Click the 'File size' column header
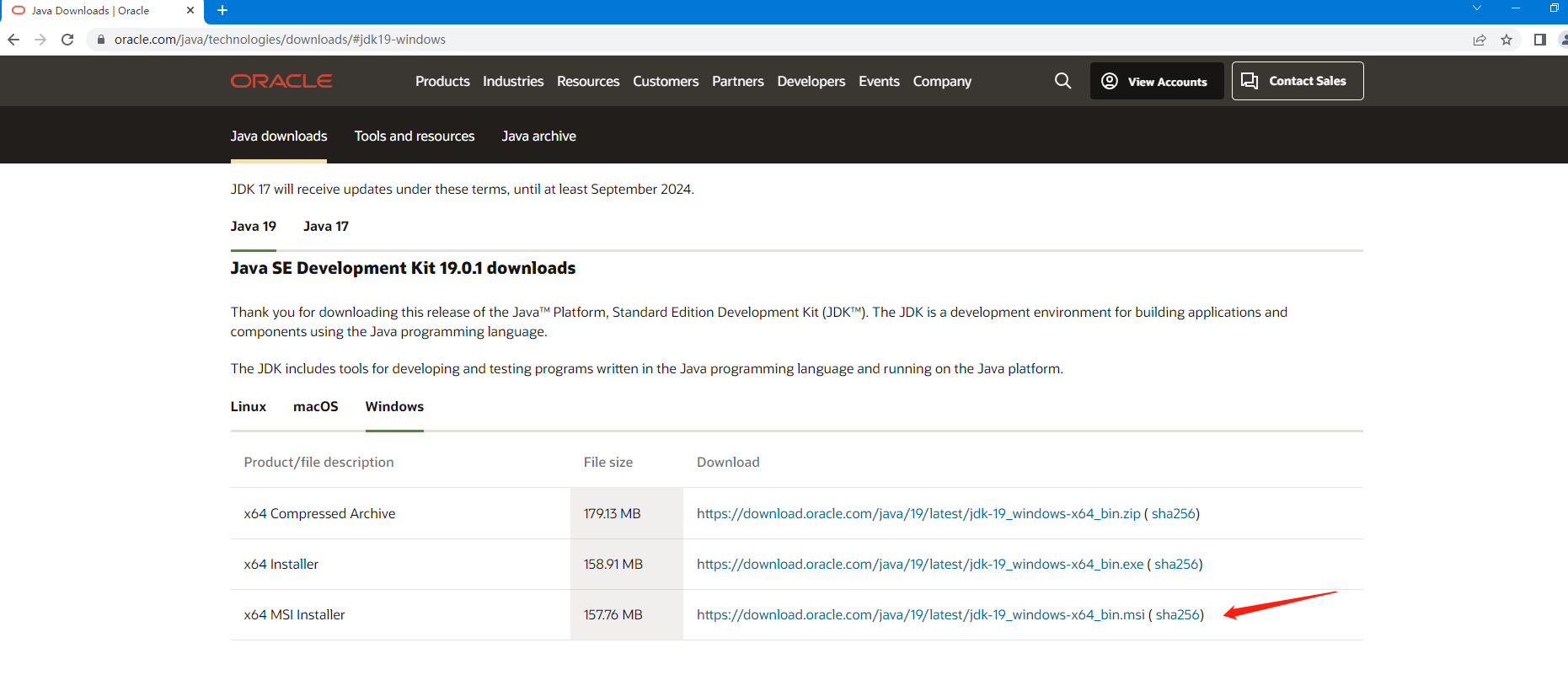 (608, 462)
